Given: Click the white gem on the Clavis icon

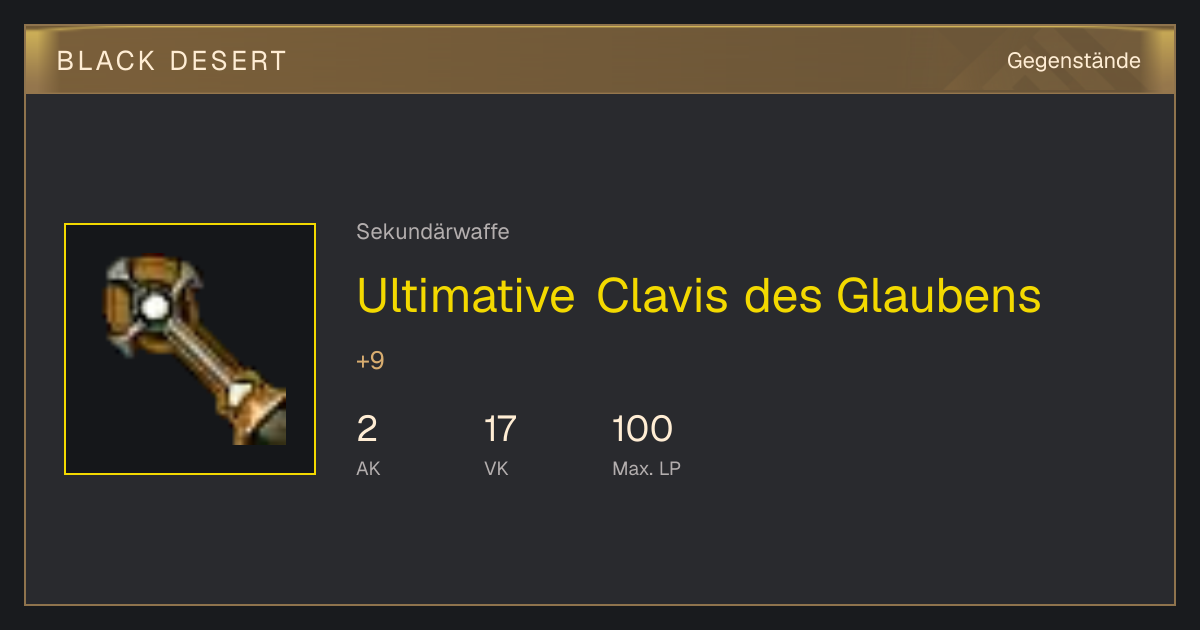Looking at the screenshot, I should (153, 306).
